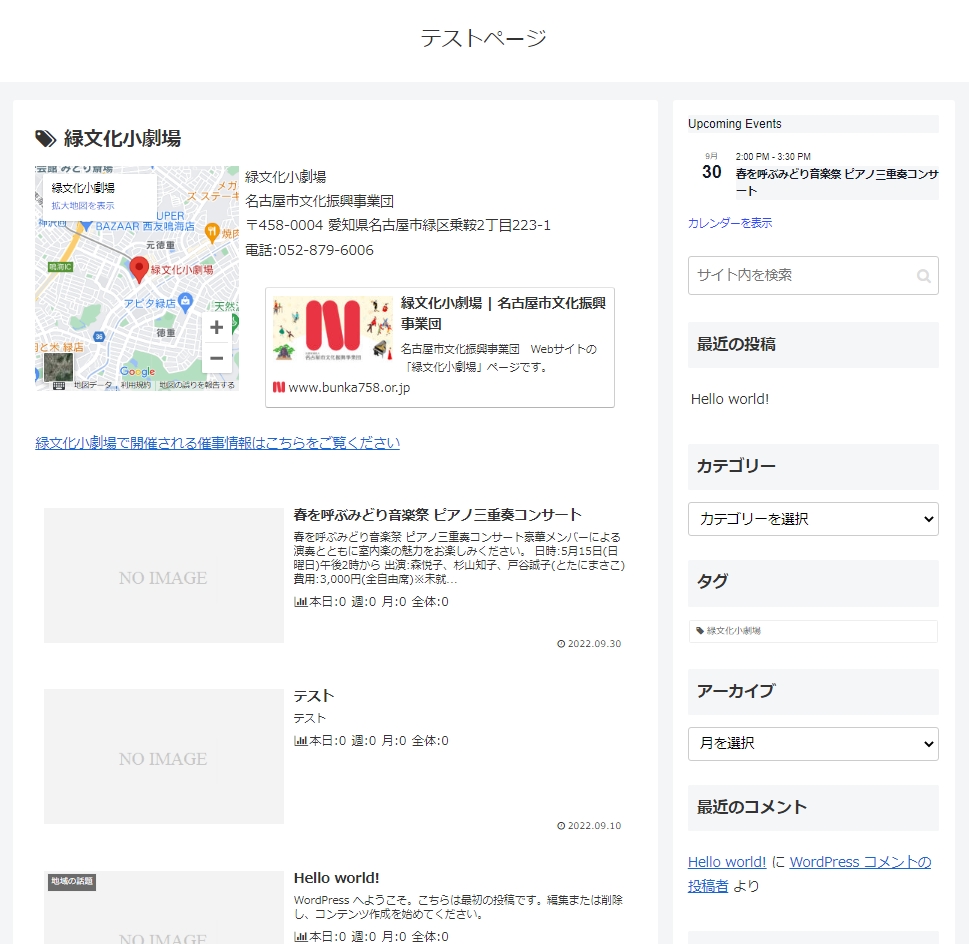The width and height of the screenshot is (969, 944).
Task: Open the 月を選択 archive dropdown
Action: pos(813,744)
